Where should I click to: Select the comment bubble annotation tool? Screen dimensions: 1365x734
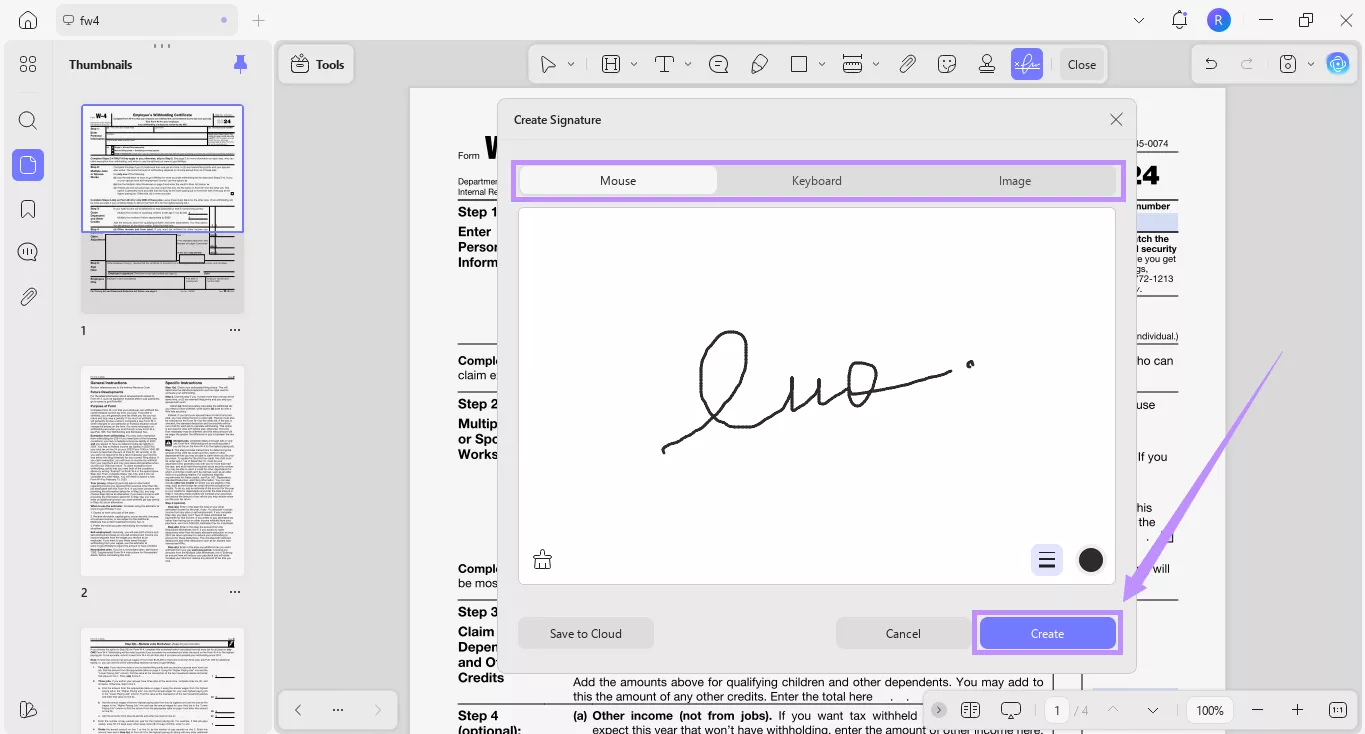pos(718,63)
